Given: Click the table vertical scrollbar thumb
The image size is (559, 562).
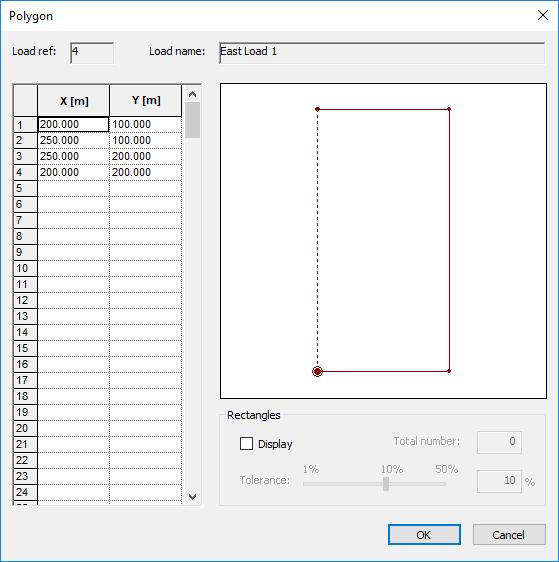Looking at the screenshot, I should click(193, 120).
